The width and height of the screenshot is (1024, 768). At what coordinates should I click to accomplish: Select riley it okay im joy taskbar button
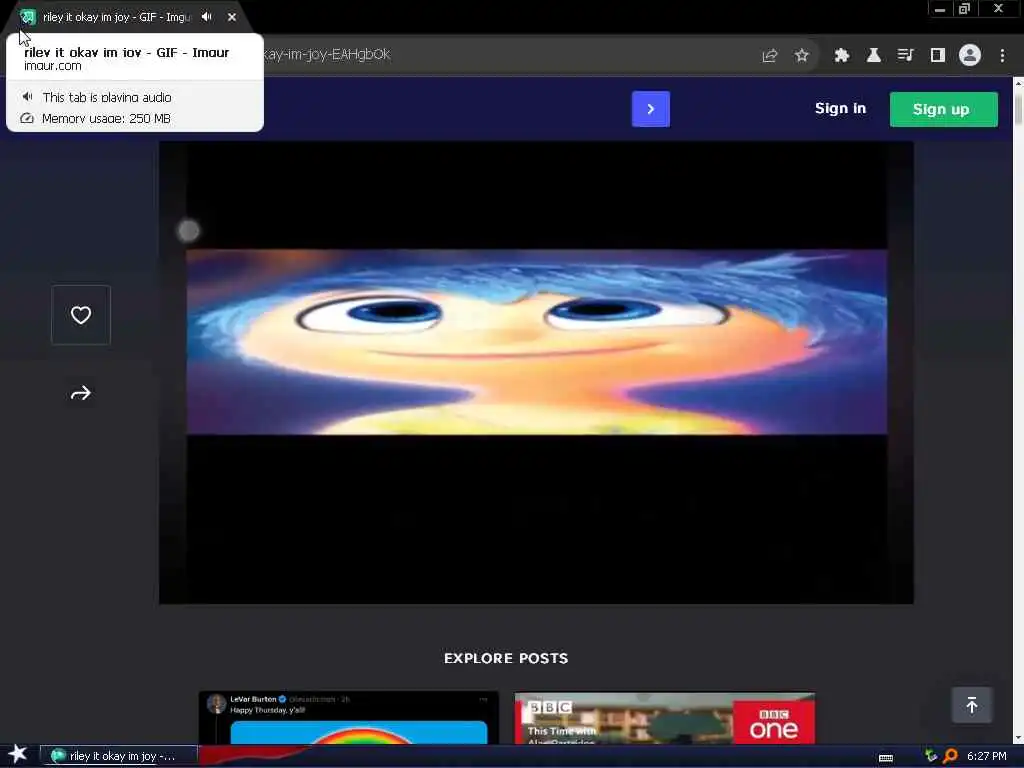(x=119, y=756)
